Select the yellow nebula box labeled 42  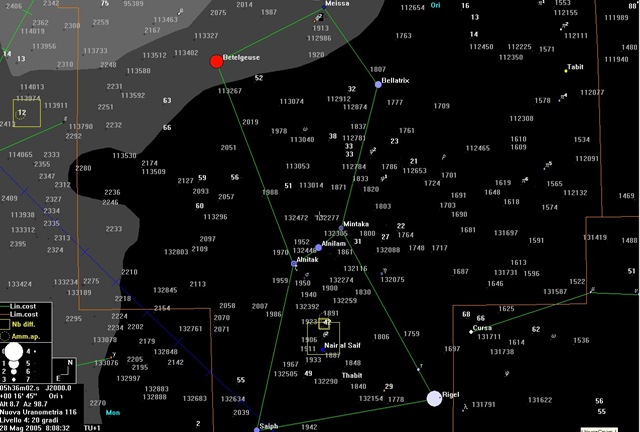[324, 323]
